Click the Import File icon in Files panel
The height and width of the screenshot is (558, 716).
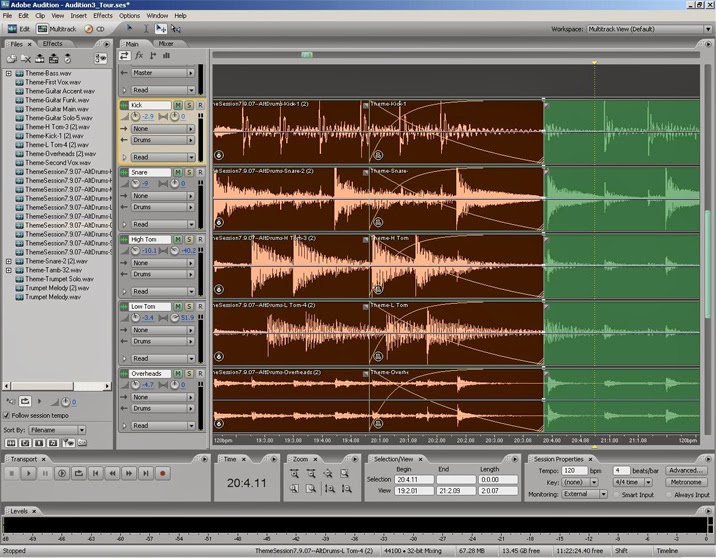pyautogui.click(x=11, y=58)
